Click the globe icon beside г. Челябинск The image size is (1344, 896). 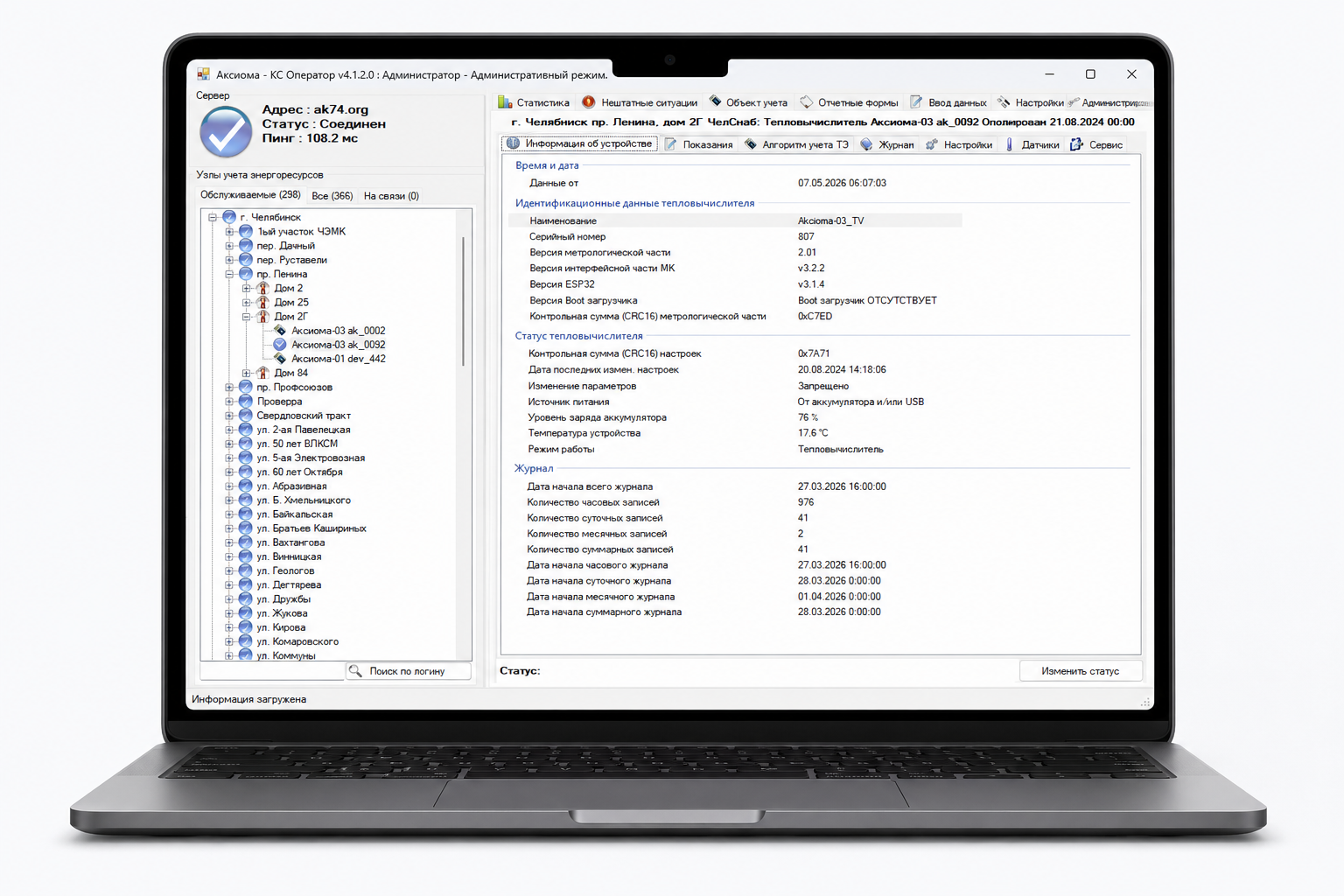pyautogui.click(x=229, y=217)
